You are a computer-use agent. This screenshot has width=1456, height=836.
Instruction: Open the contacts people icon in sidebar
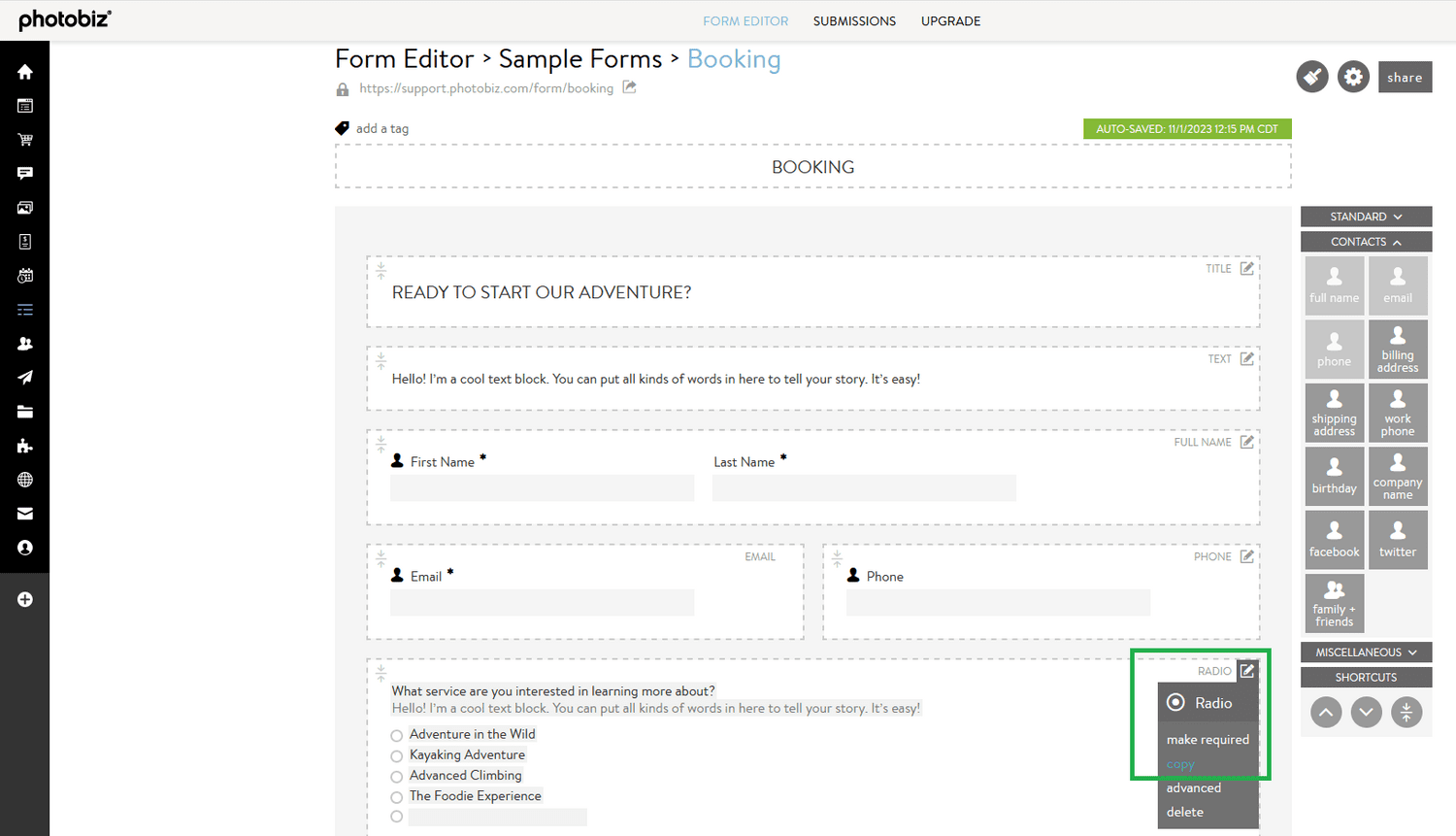coord(24,343)
